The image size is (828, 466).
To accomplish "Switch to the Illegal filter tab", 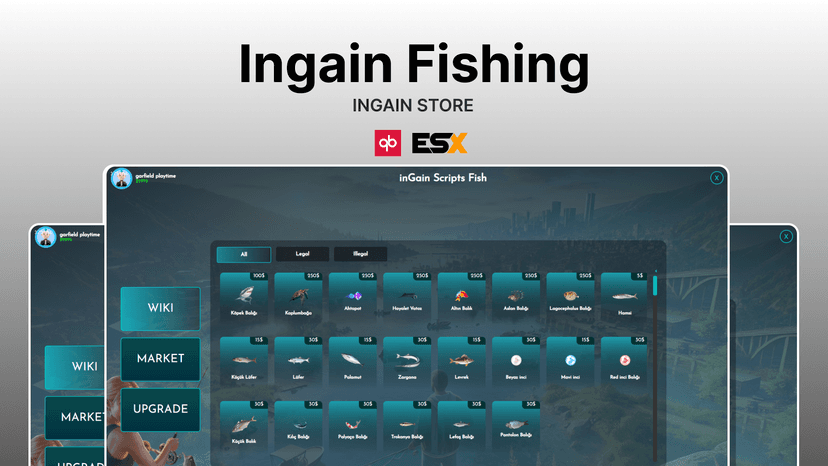I will pyautogui.click(x=361, y=254).
